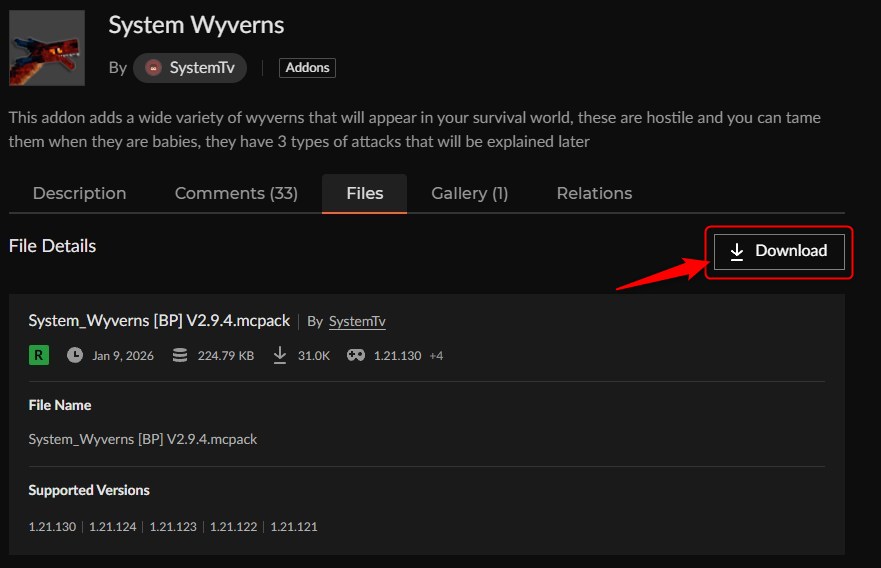The image size is (881, 568).
Task: Click the file size icon beside 224.79 KB
Action: [x=180, y=355]
